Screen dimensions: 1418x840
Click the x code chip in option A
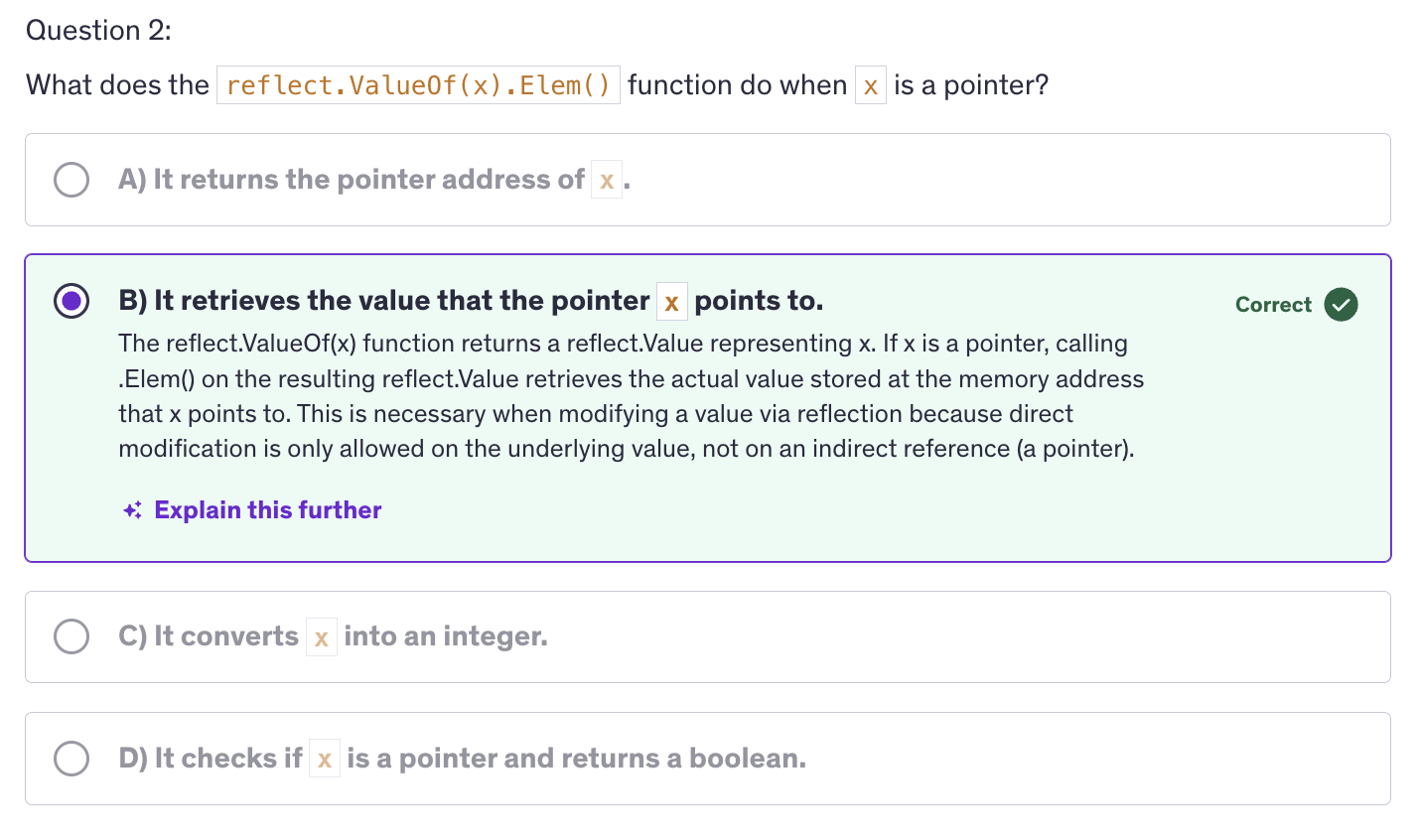click(607, 181)
